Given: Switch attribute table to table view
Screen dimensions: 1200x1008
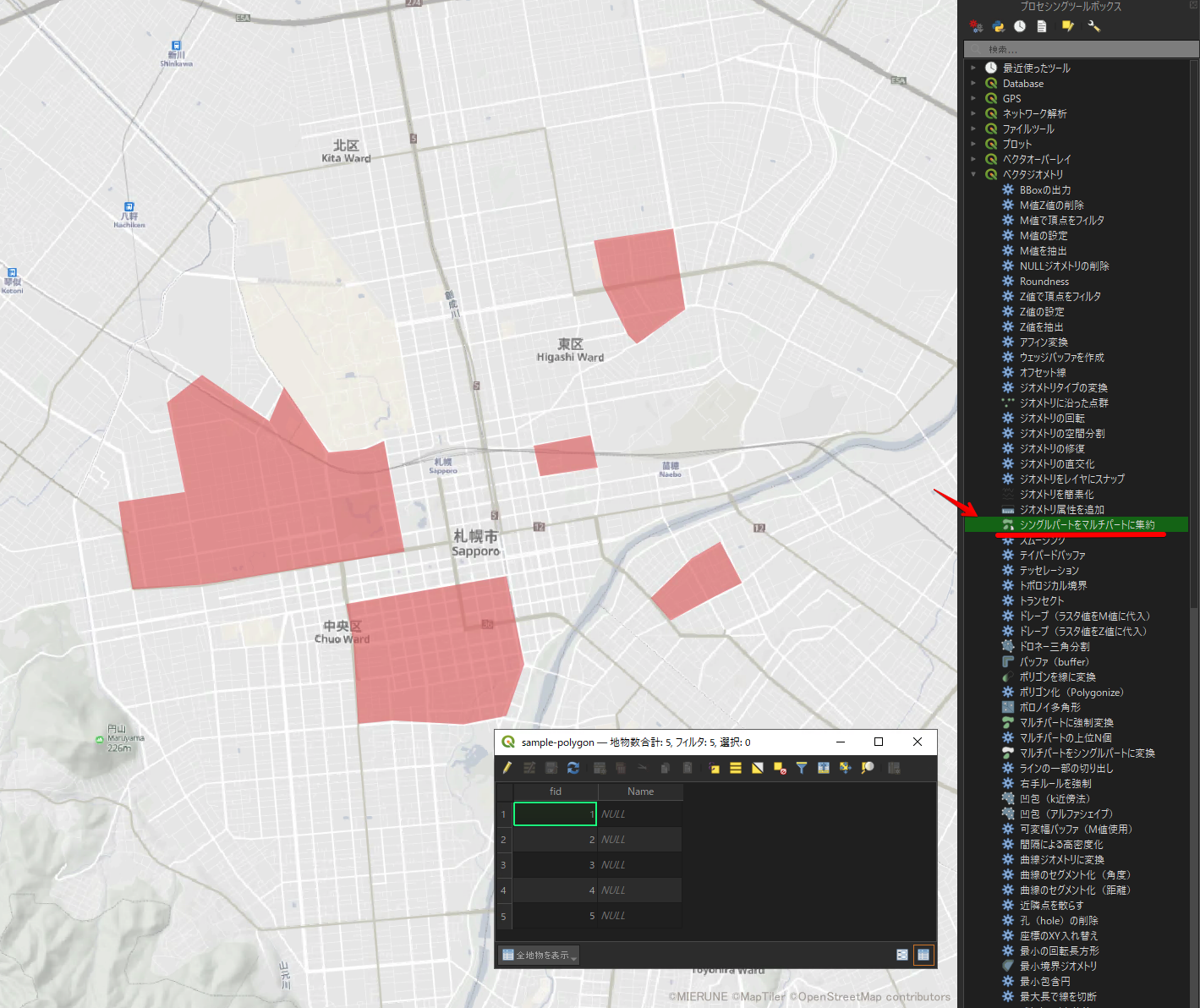Looking at the screenshot, I should pos(923,955).
